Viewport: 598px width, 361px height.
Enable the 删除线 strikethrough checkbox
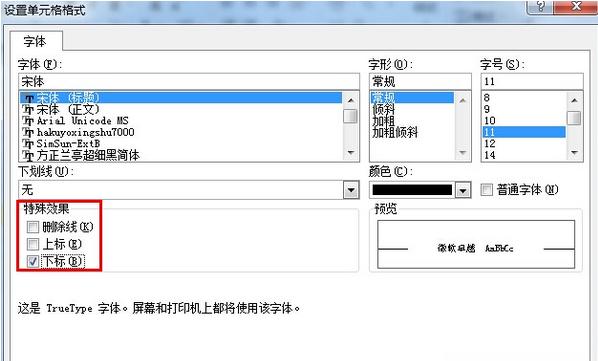coord(33,228)
